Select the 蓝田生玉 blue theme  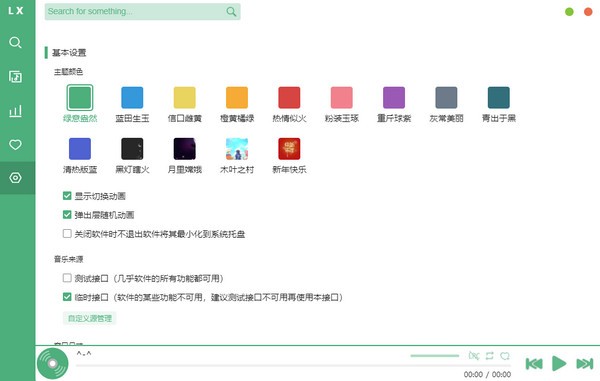coord(132,98)
